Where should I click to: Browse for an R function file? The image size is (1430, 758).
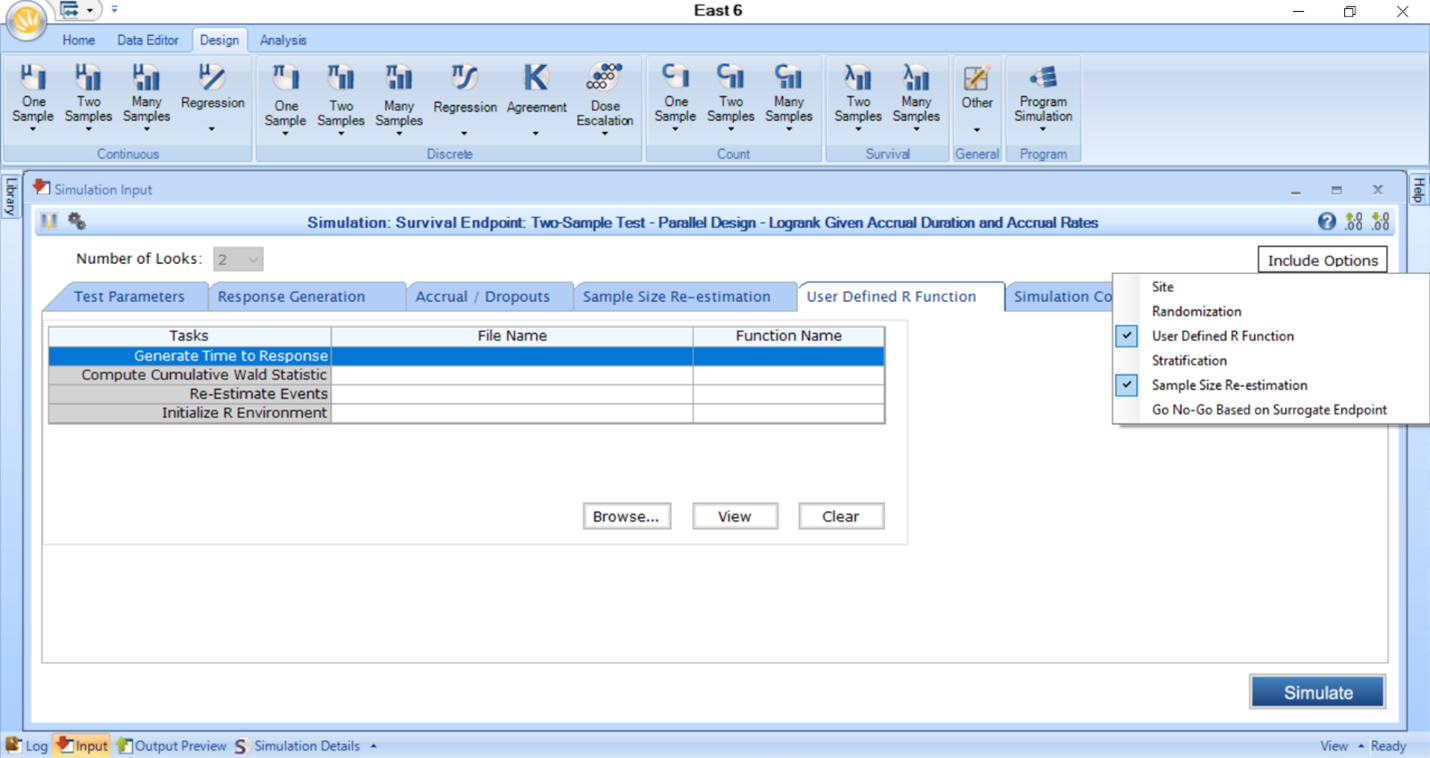point(627,516)
